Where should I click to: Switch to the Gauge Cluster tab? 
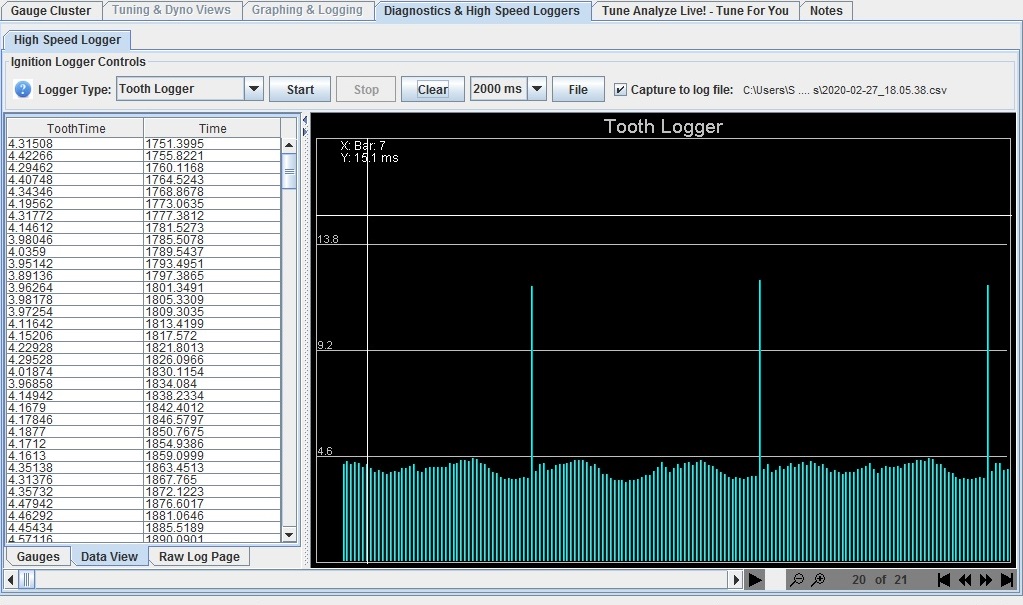tap(51, 11)
